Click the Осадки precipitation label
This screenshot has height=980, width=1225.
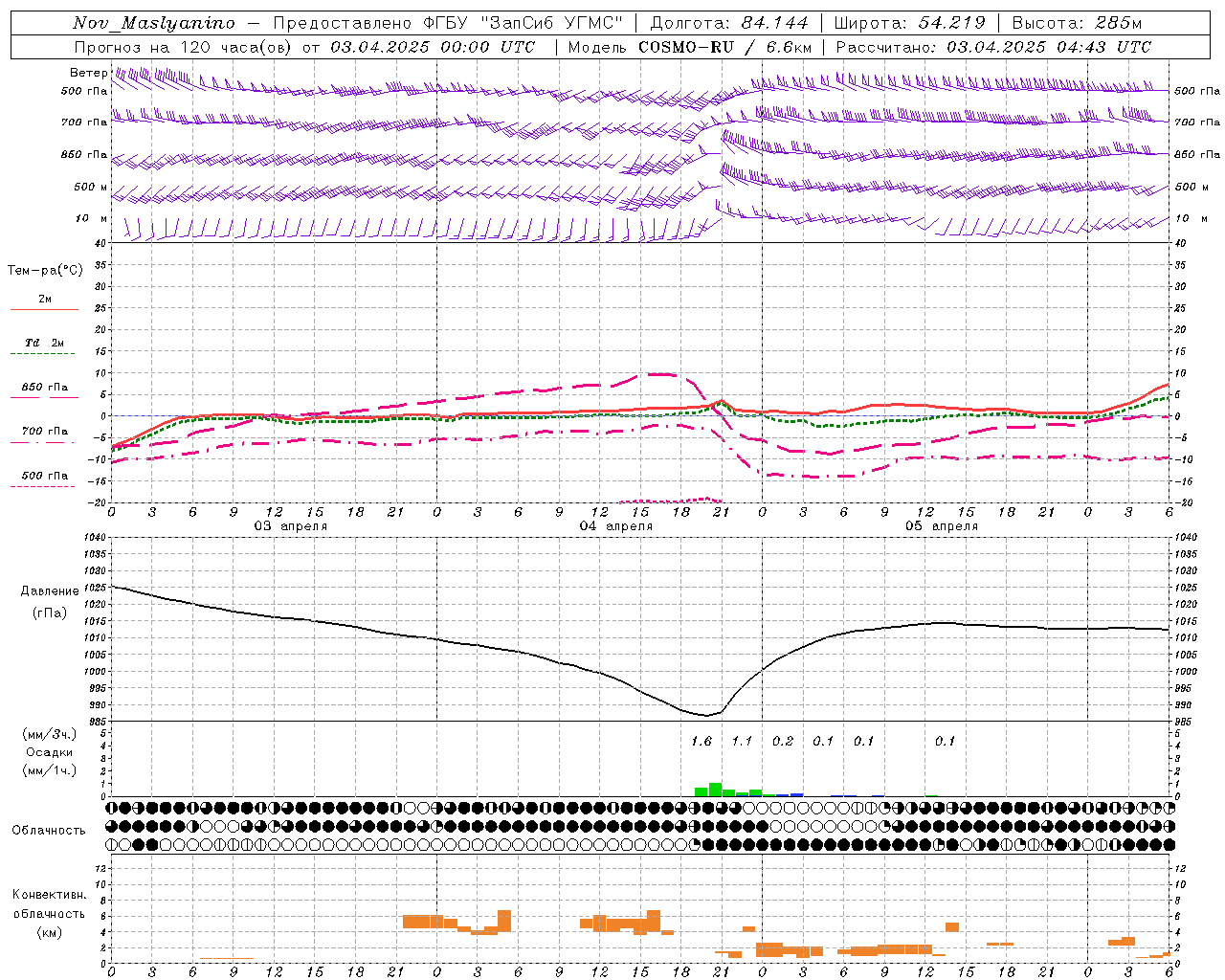point(50,752)
